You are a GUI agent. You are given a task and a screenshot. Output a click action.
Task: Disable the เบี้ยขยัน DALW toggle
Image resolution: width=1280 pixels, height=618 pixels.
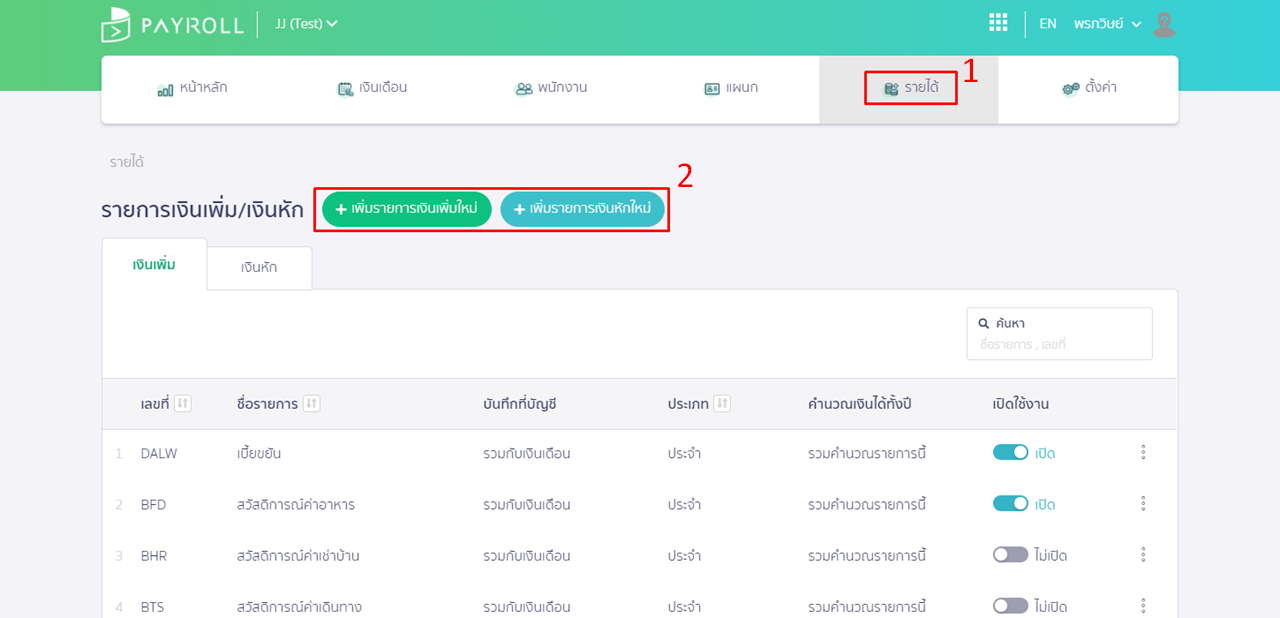[1010, 453]
